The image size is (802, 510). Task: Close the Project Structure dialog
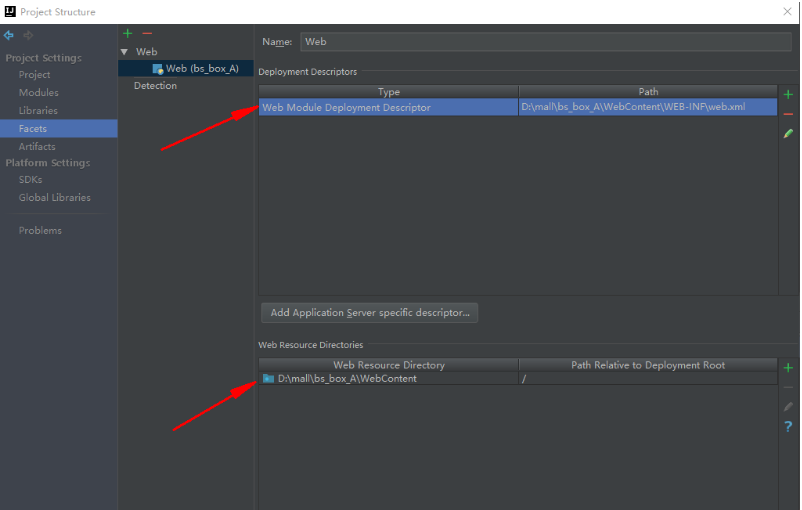(787, 11)
